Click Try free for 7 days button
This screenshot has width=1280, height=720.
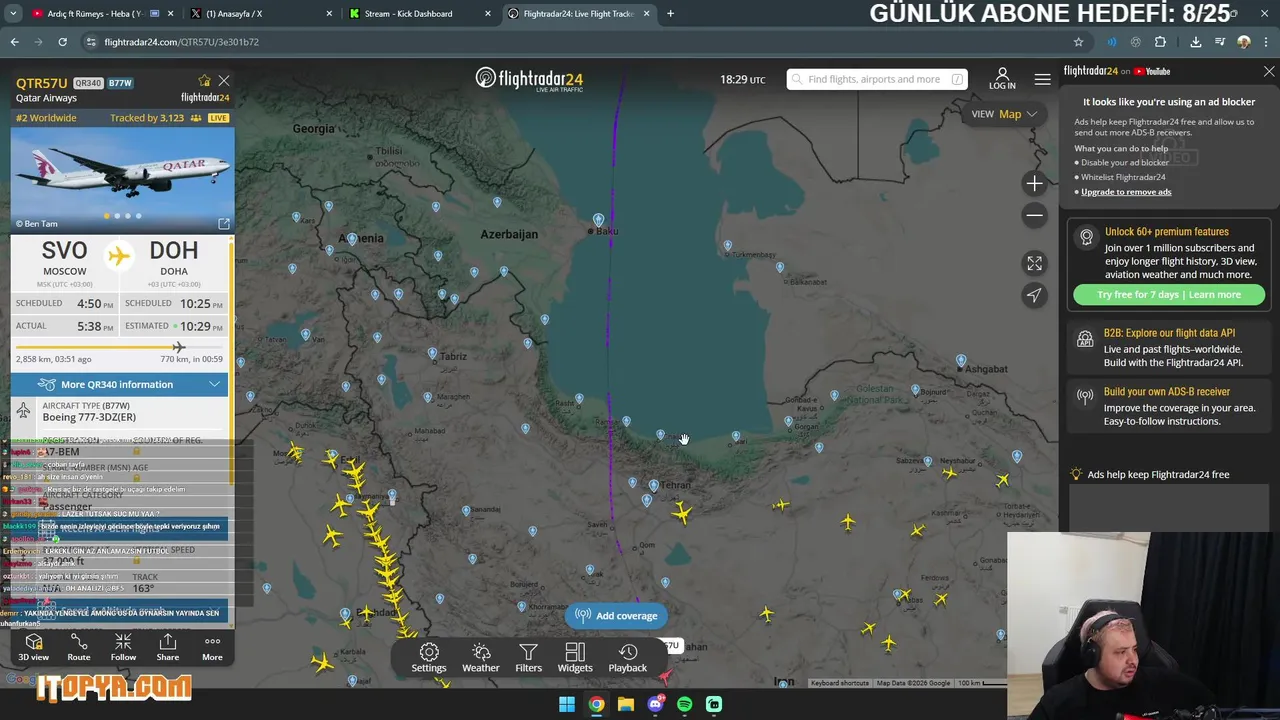[x=1169, y=295]
